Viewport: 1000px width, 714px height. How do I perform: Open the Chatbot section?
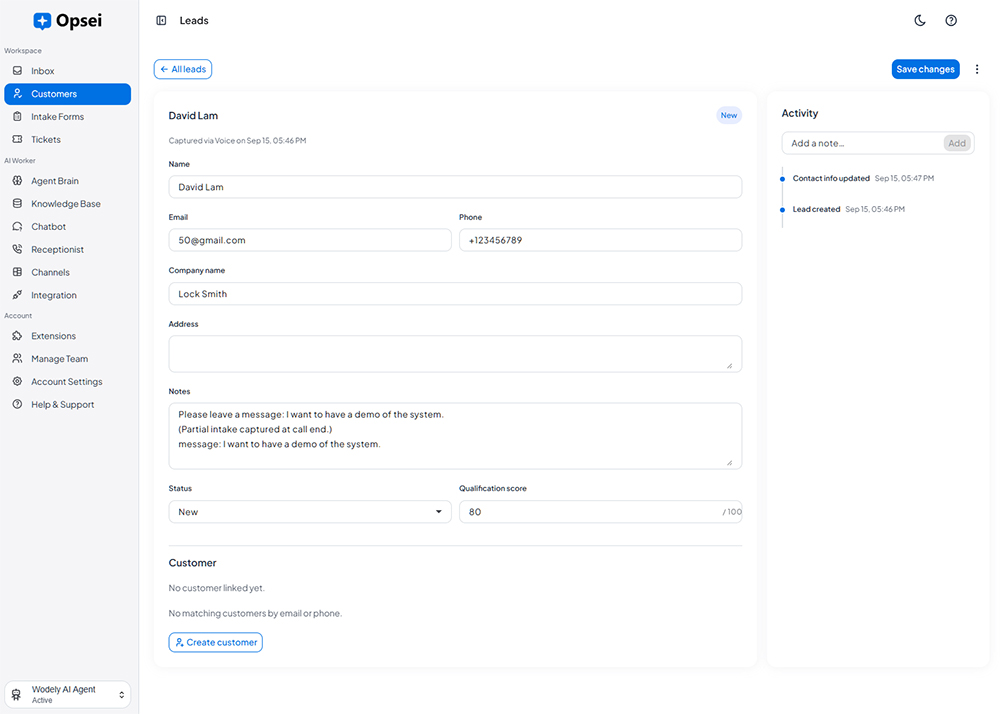68,226
